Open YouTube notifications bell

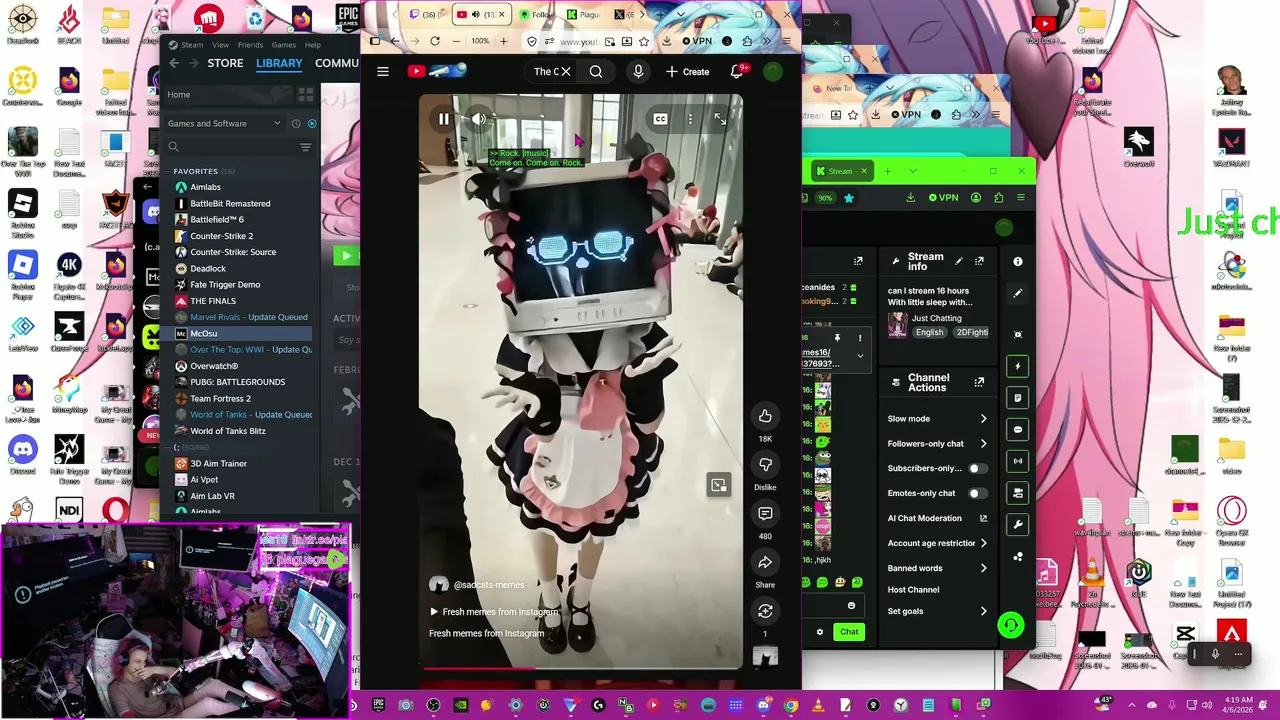(737, 71)
